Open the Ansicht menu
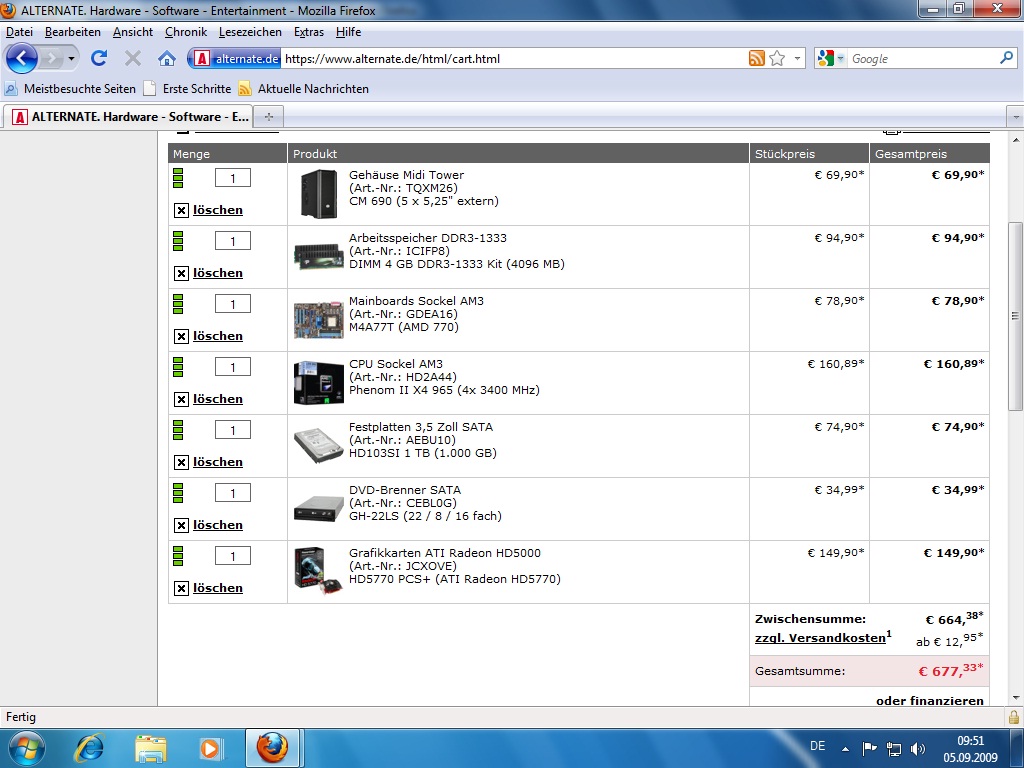Screen dimensions: 1024x768 pos(133,32)
